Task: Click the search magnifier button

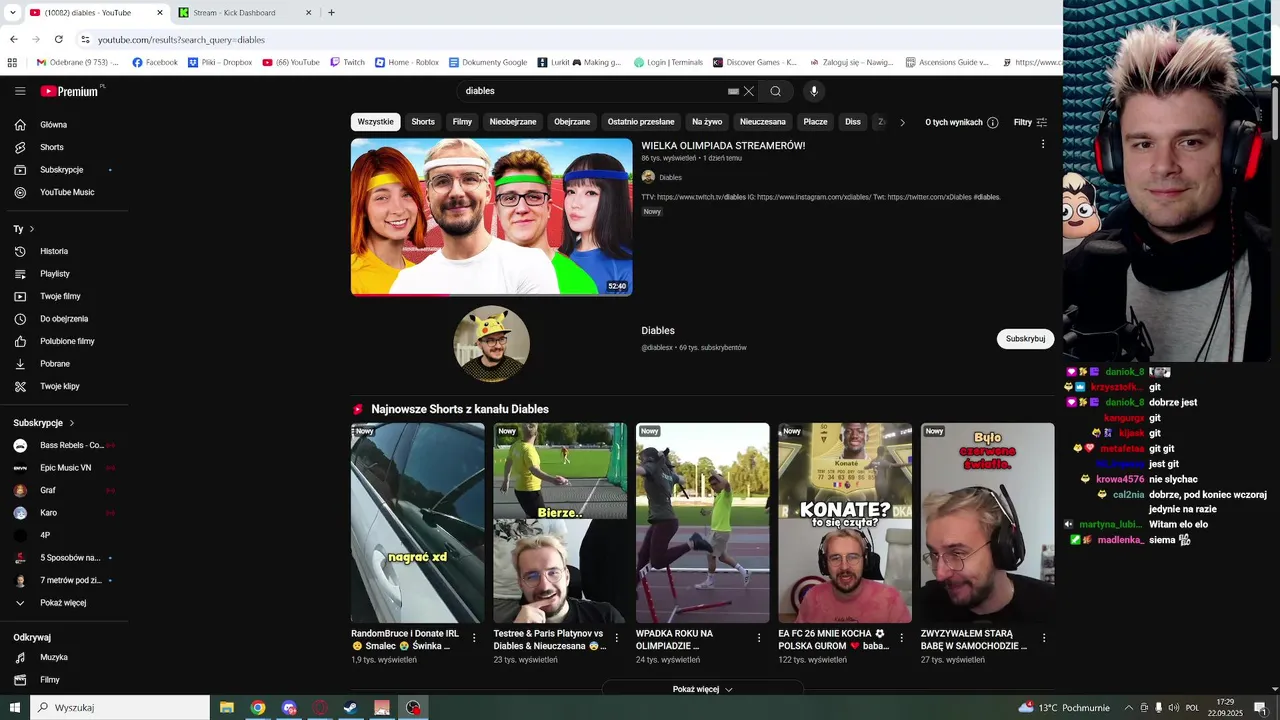Action: 775,91
